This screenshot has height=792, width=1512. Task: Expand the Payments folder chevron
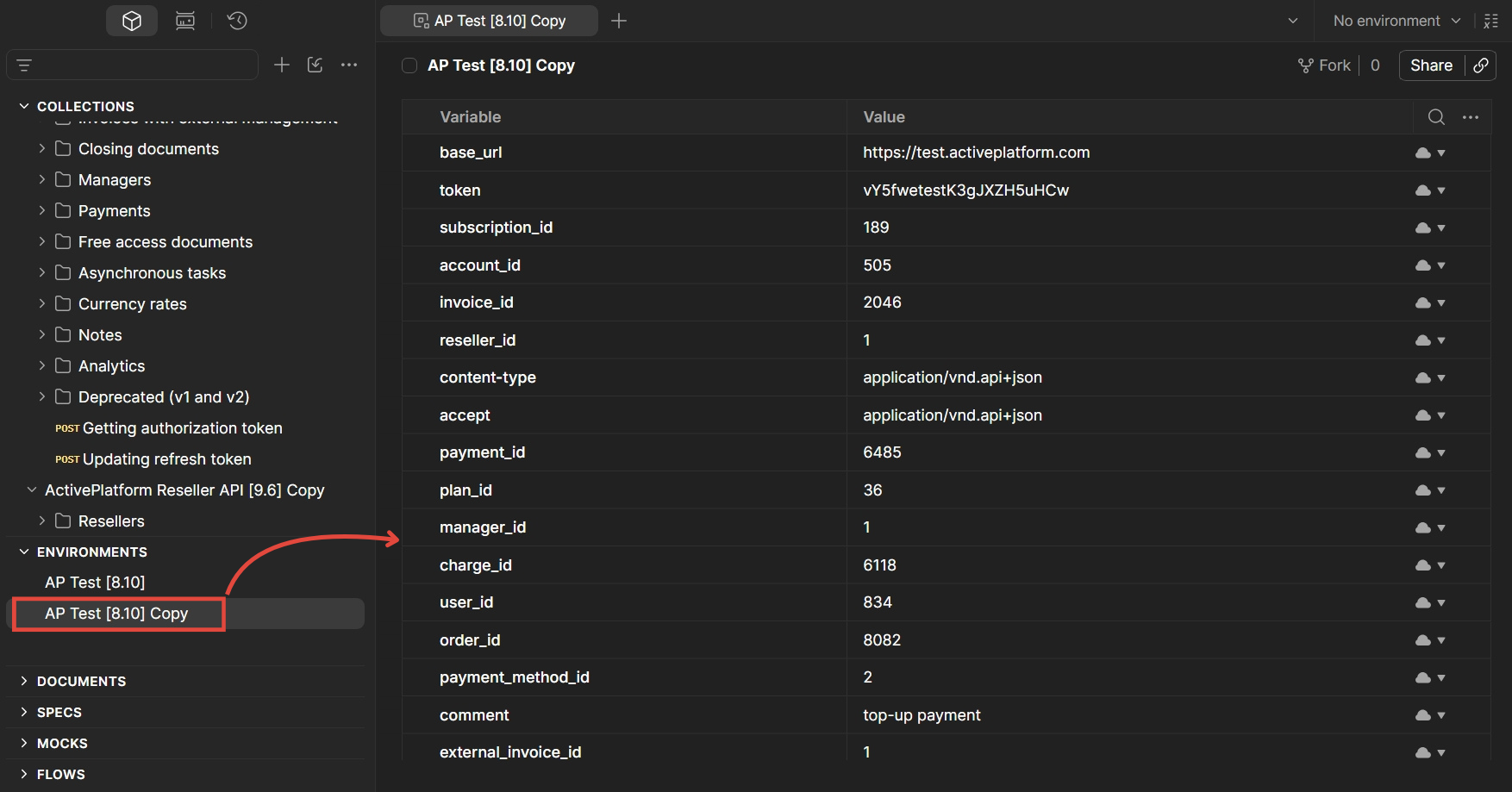[x=41, y=210]
